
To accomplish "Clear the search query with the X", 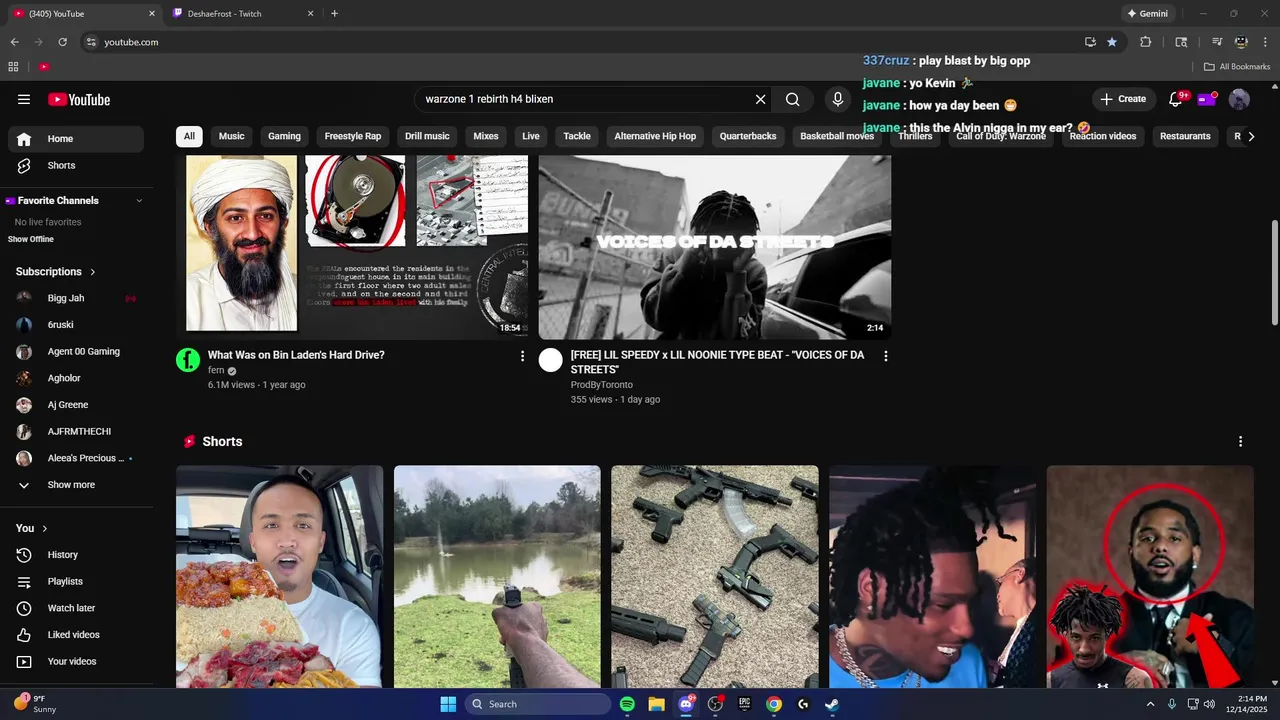I will 760,99.
